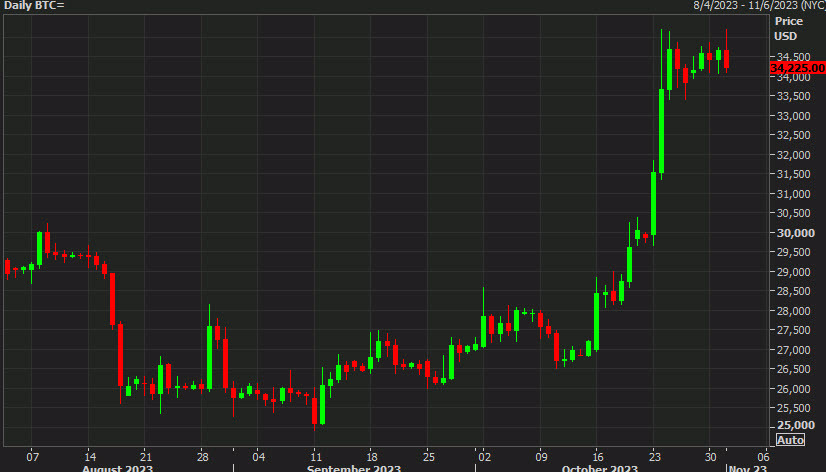Click the 11 date axis label
The image size is (826, 472).
tap(315, 457)
